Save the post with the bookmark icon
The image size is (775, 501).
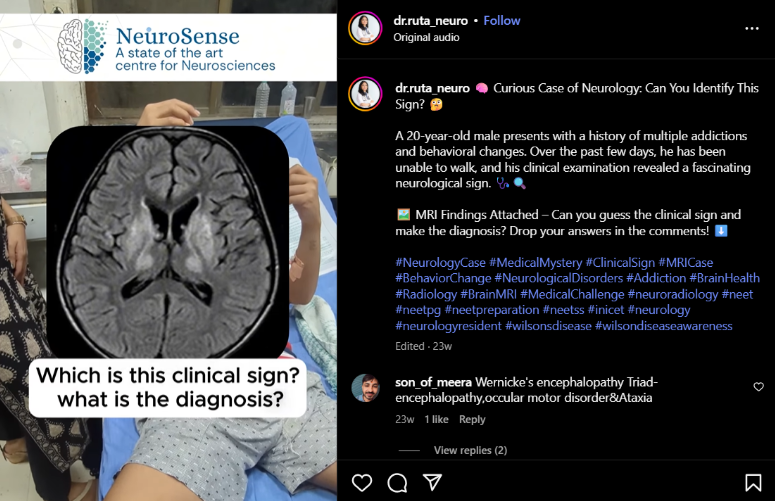click(x=753, y=483)
